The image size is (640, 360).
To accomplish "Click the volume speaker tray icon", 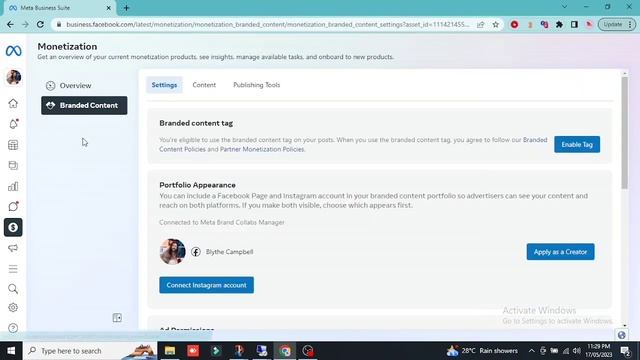I will [576, 351].
